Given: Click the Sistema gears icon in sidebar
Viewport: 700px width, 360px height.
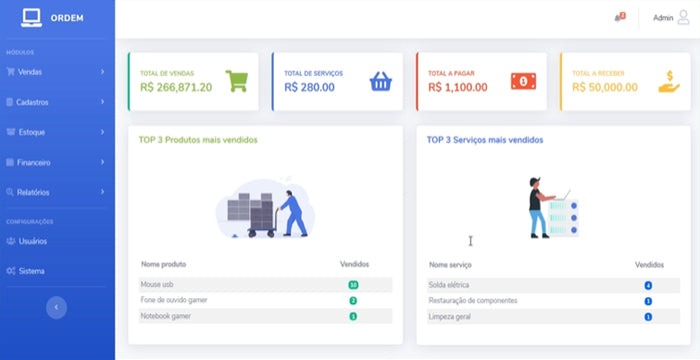Looking at the screenshot, I should tap(11, 271).
